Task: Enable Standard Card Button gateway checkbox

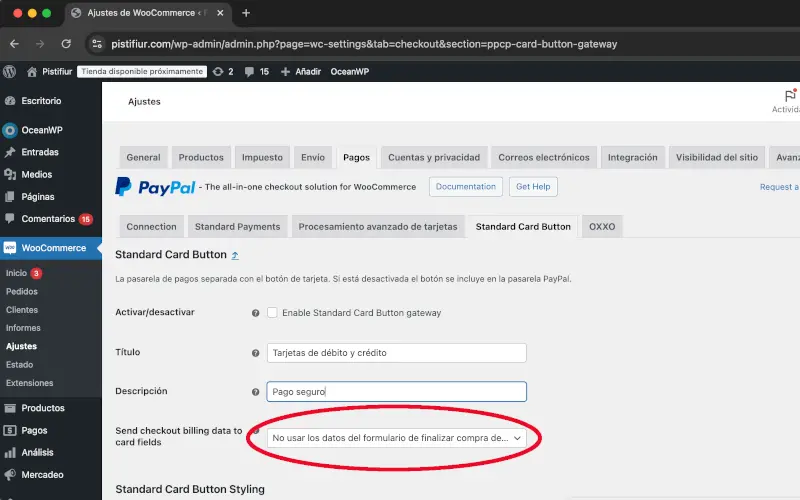Action: (272, 312)
